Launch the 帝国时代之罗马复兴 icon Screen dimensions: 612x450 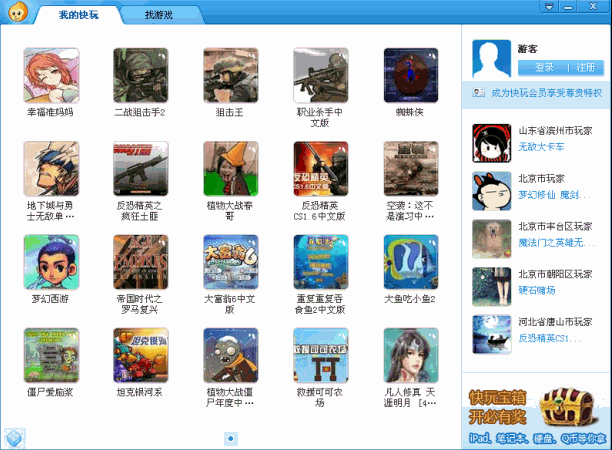141,262
